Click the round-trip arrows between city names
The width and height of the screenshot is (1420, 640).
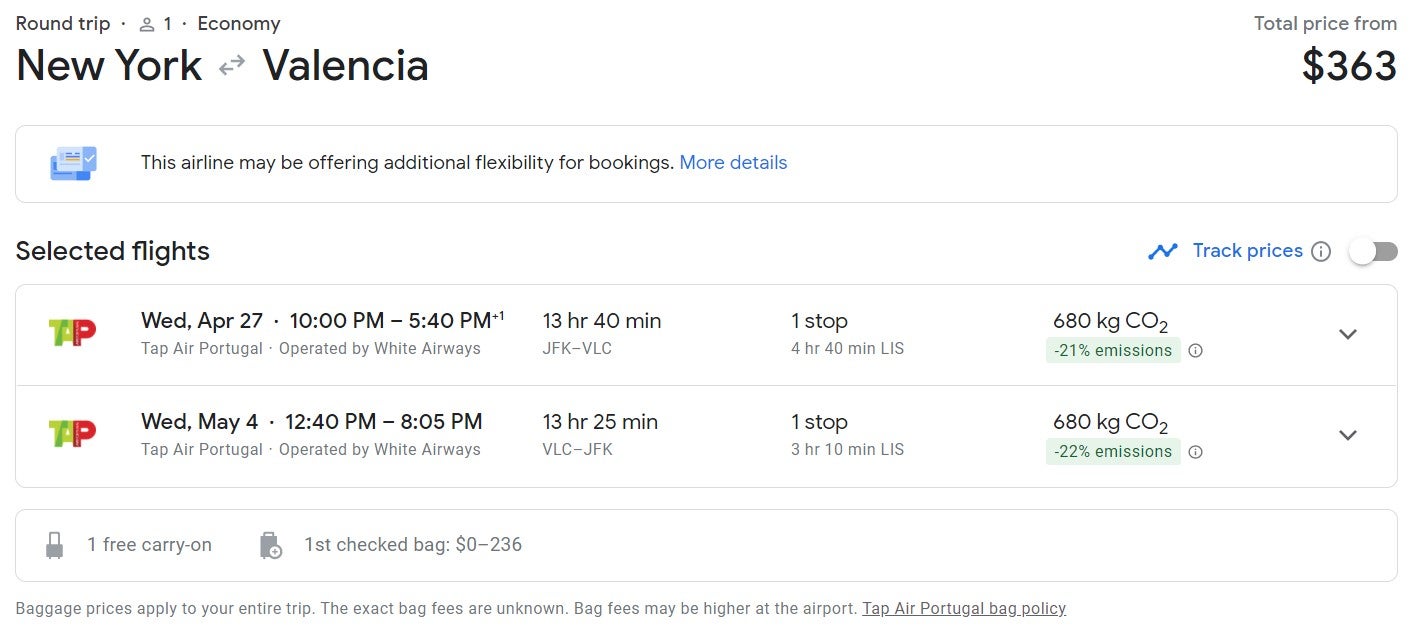click(232, 66)
